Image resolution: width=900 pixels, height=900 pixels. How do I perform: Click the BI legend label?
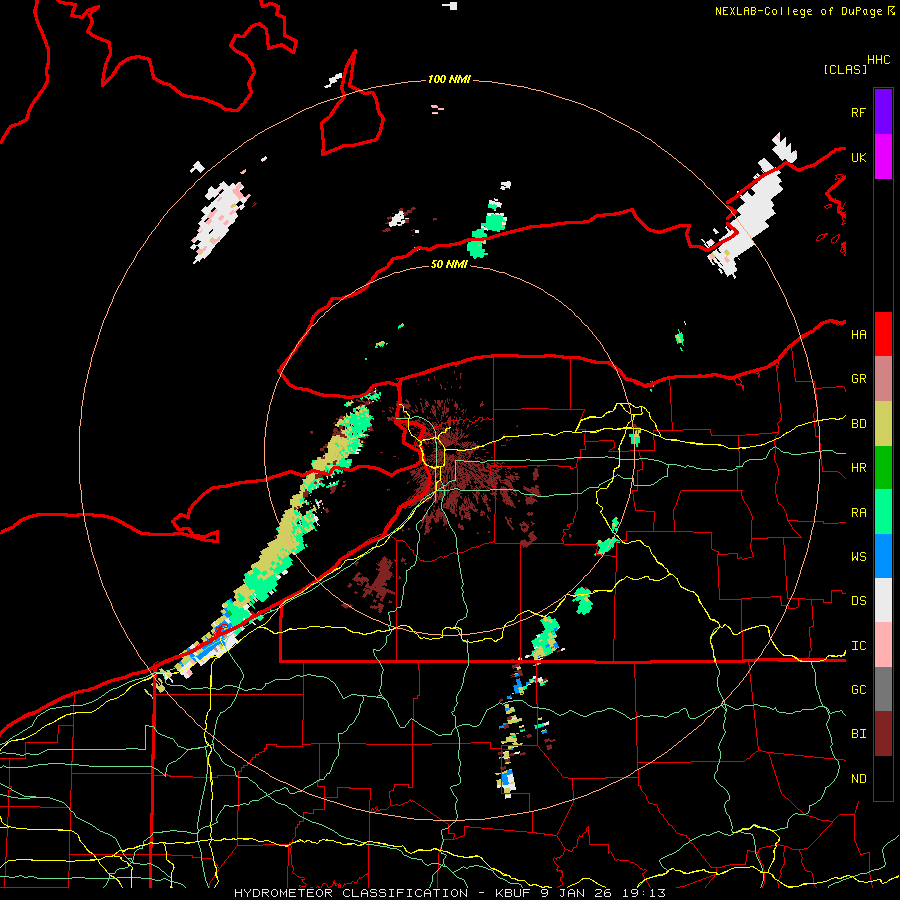pos(858,734)
